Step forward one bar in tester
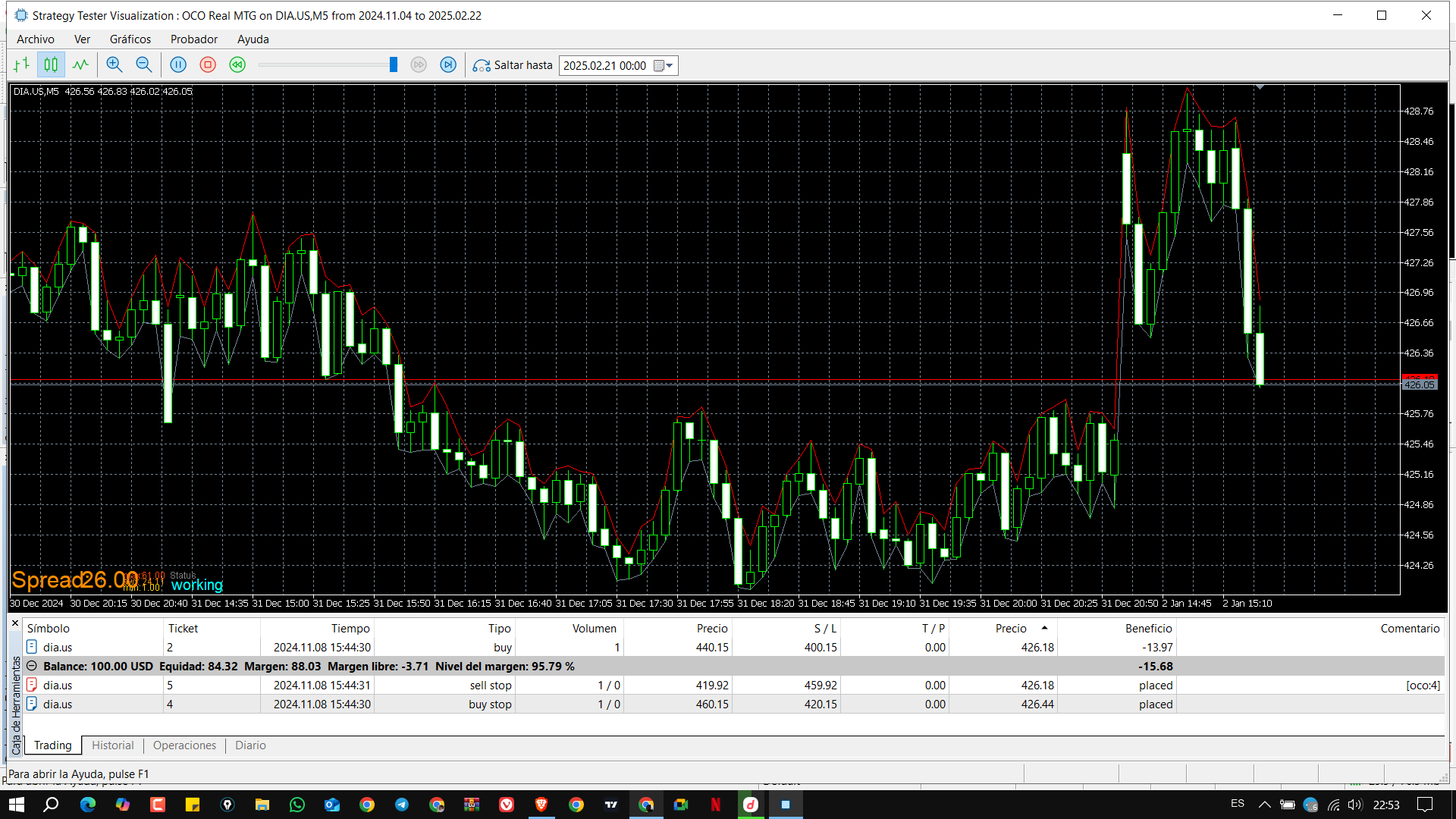1456x819 pixels. (448, 65)
